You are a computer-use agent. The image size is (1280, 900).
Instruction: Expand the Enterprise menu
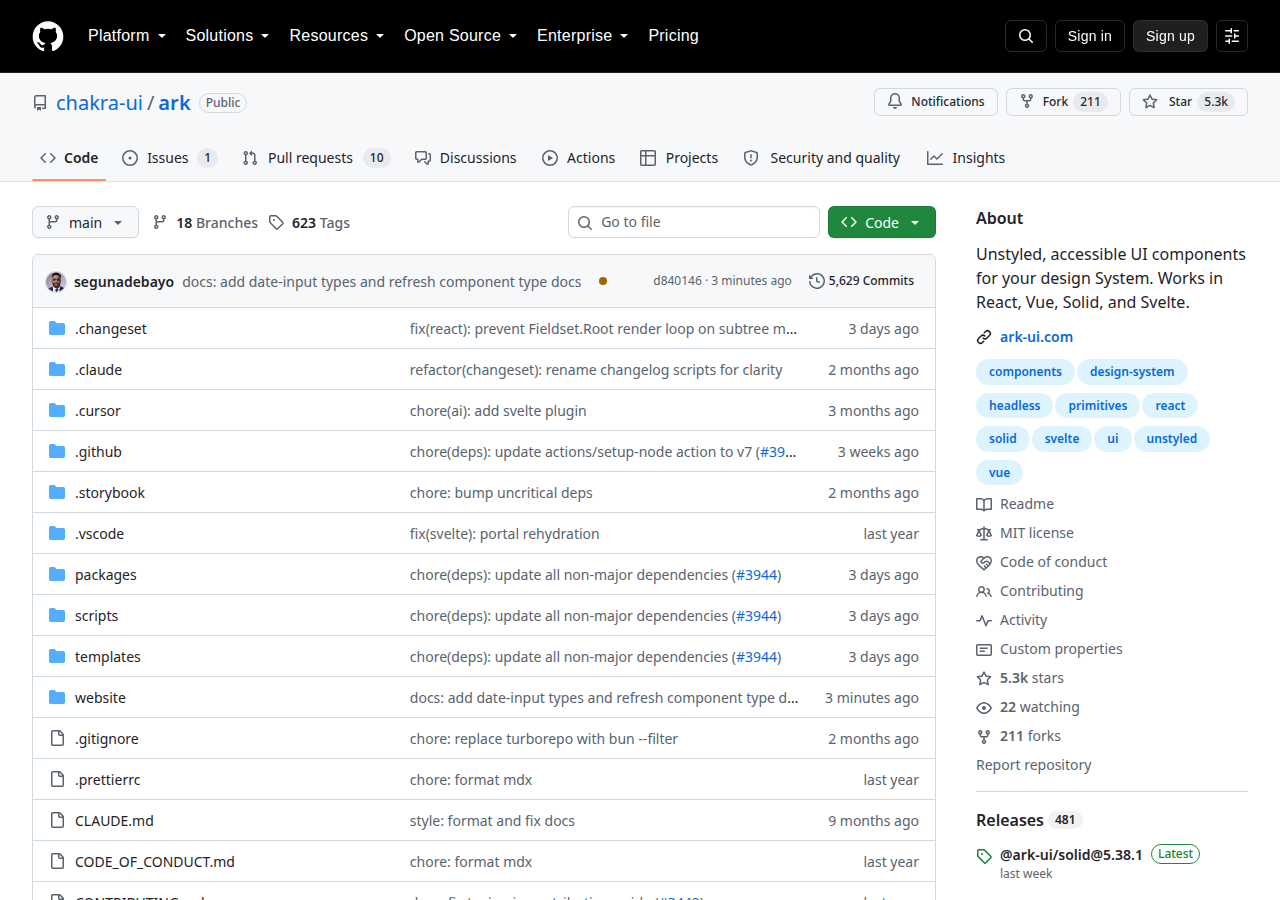pyautogui.click(x=582, y=36)
